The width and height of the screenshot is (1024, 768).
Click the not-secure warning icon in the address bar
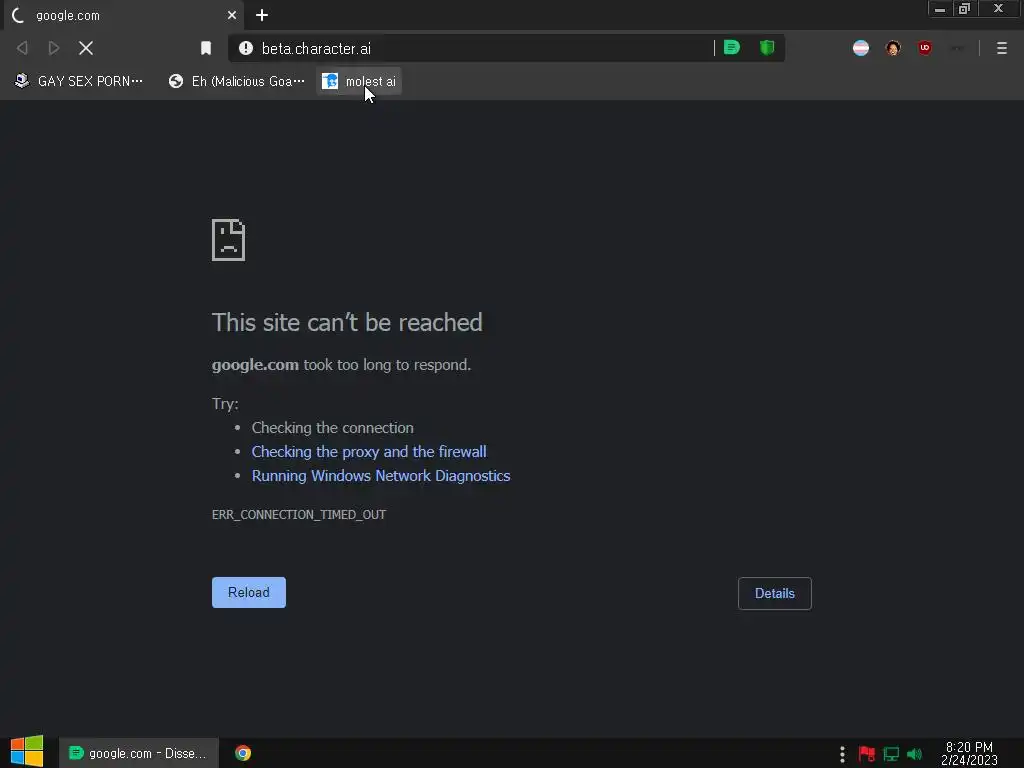[x=246, y=48]
